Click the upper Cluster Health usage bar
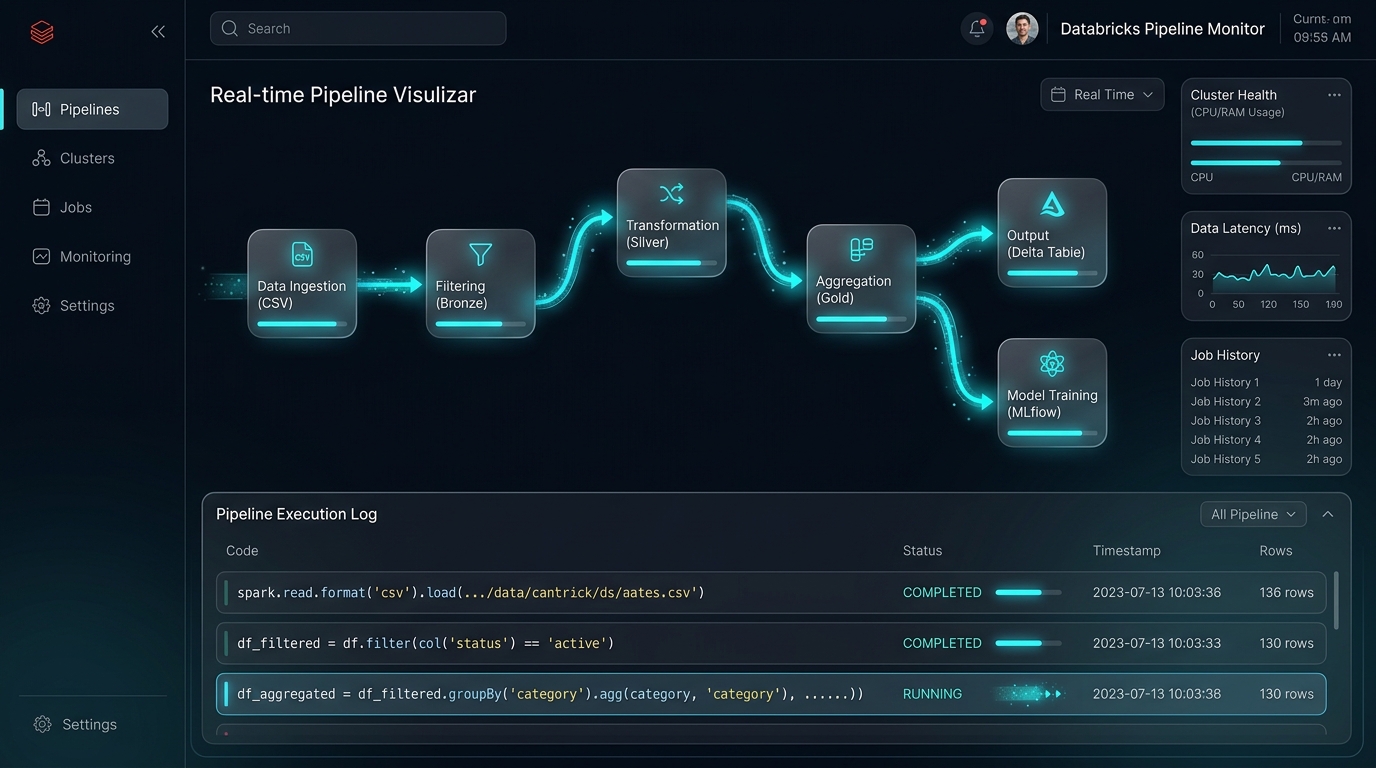 coord(1266,143)
